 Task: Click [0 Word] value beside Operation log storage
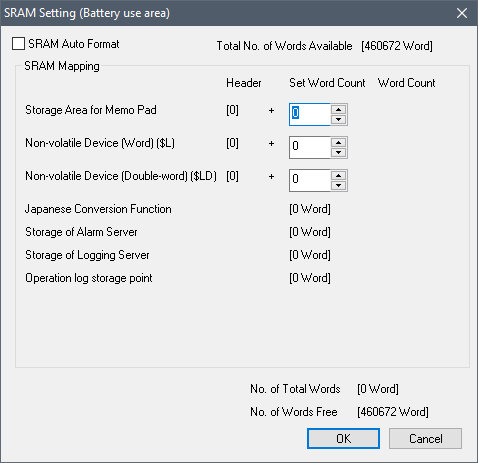[x=310, y=278]
